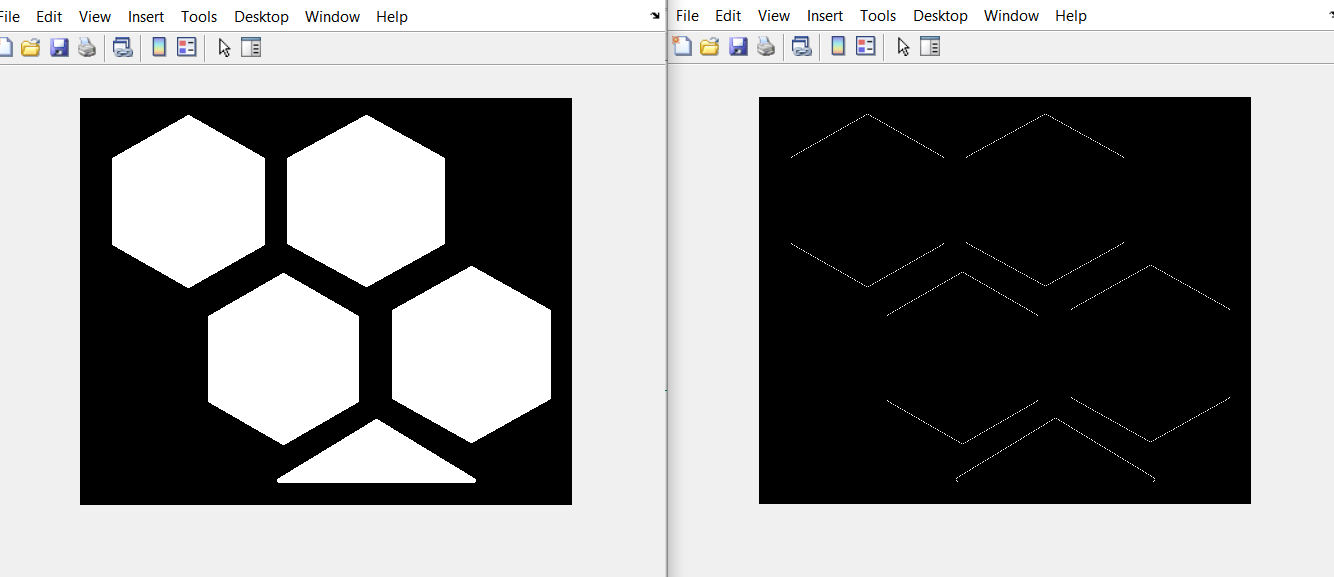Open a figure file in the right window
This screenshot has height=577, width=1334.
click(x=710, y=47)
